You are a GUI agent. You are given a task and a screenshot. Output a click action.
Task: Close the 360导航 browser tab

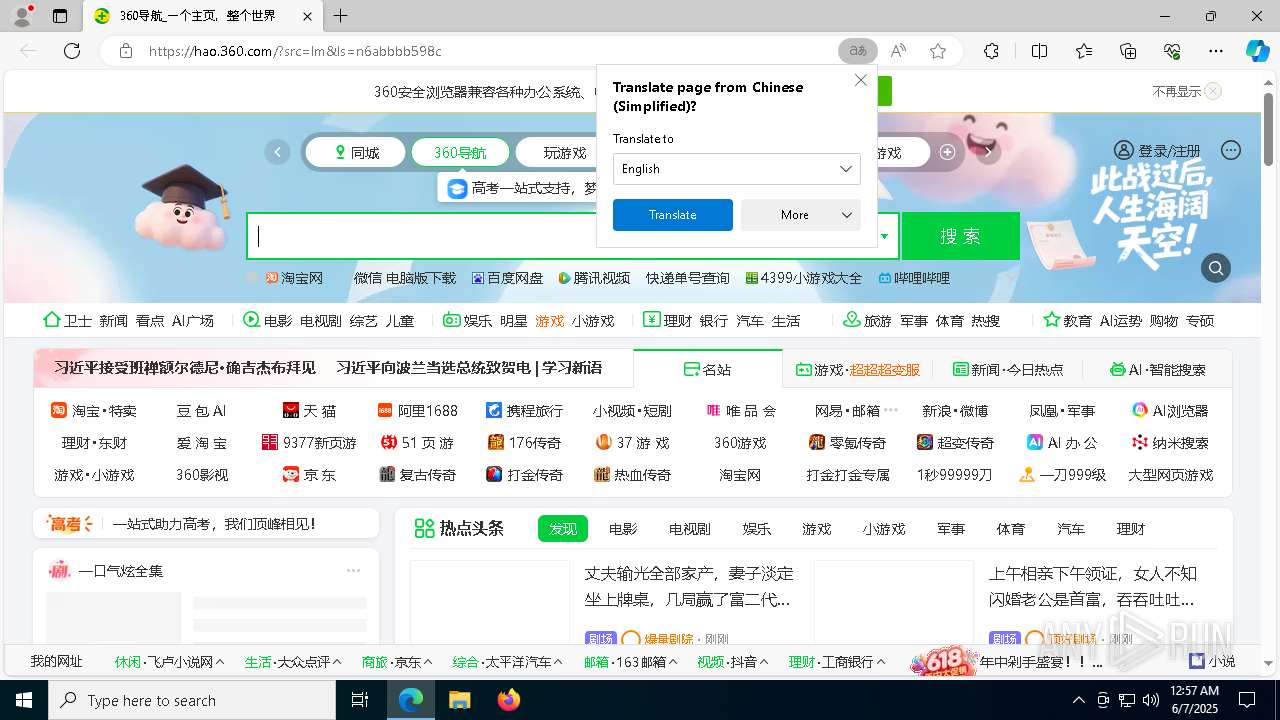click(308, 16)
